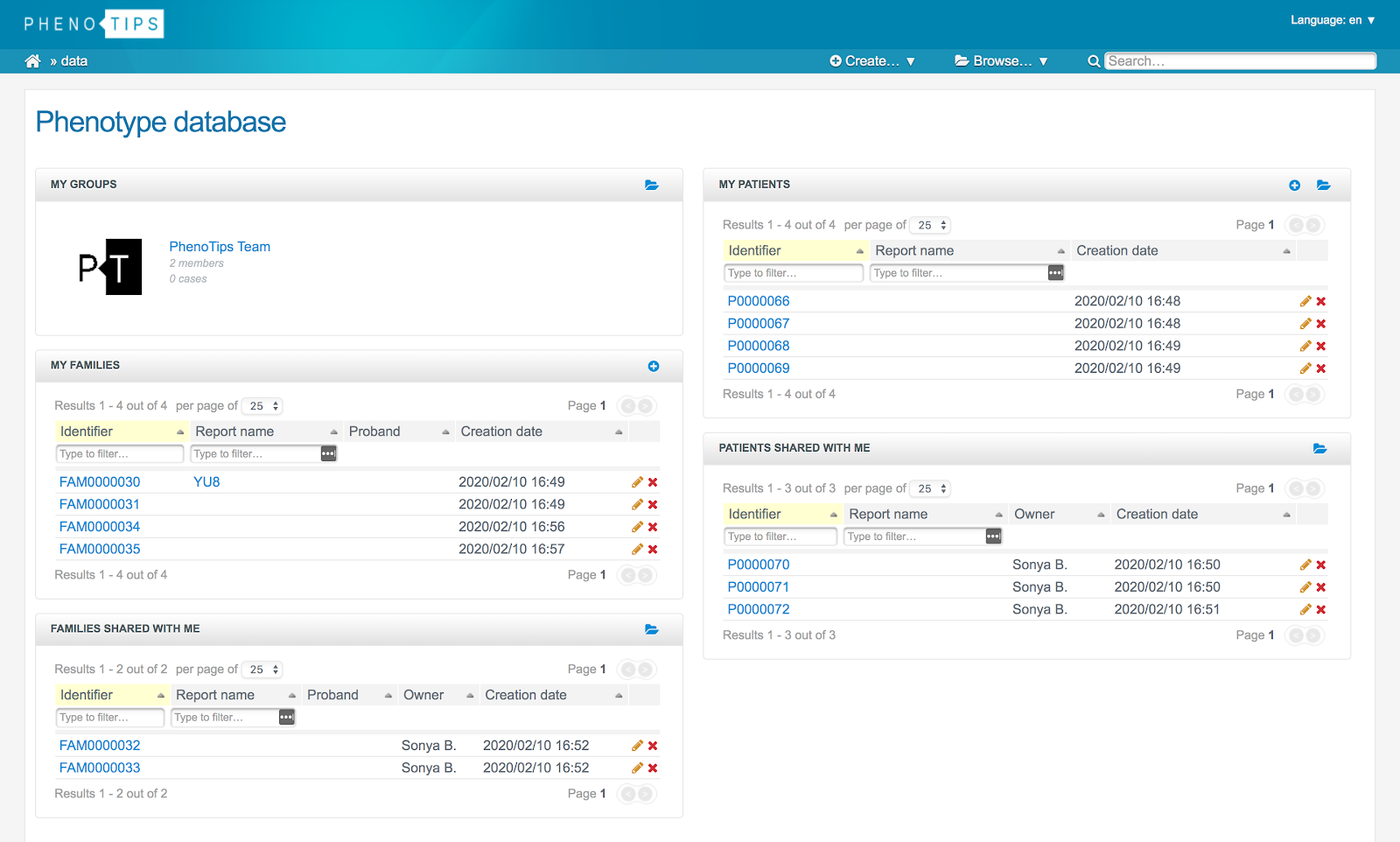Sort My Families by Identifier column

coord(122,432)
